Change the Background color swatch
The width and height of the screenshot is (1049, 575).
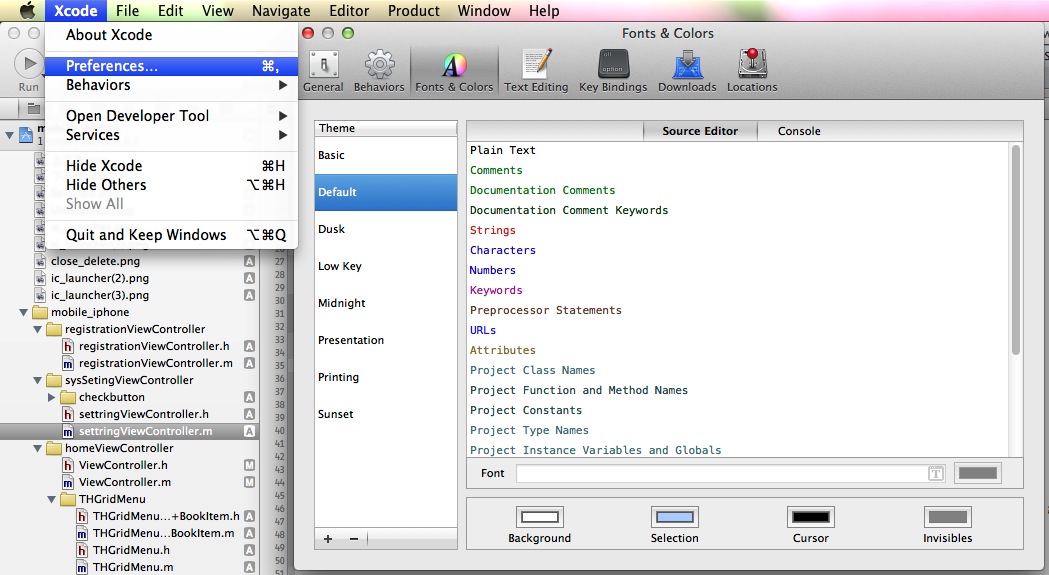pos(539,517)
